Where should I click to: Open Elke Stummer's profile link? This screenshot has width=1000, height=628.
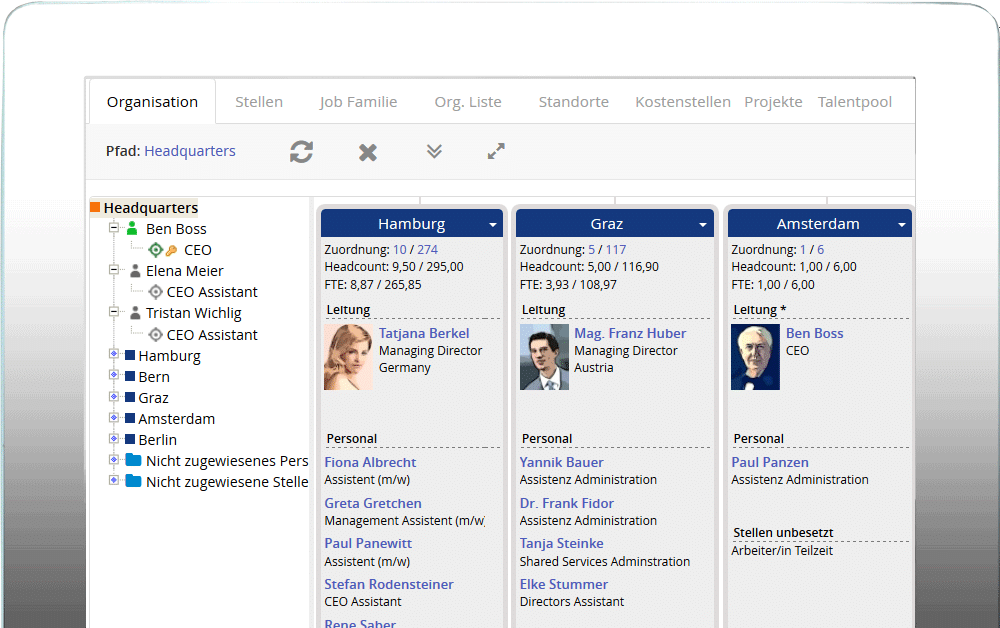pyautogui.click(x=564, y=584)
